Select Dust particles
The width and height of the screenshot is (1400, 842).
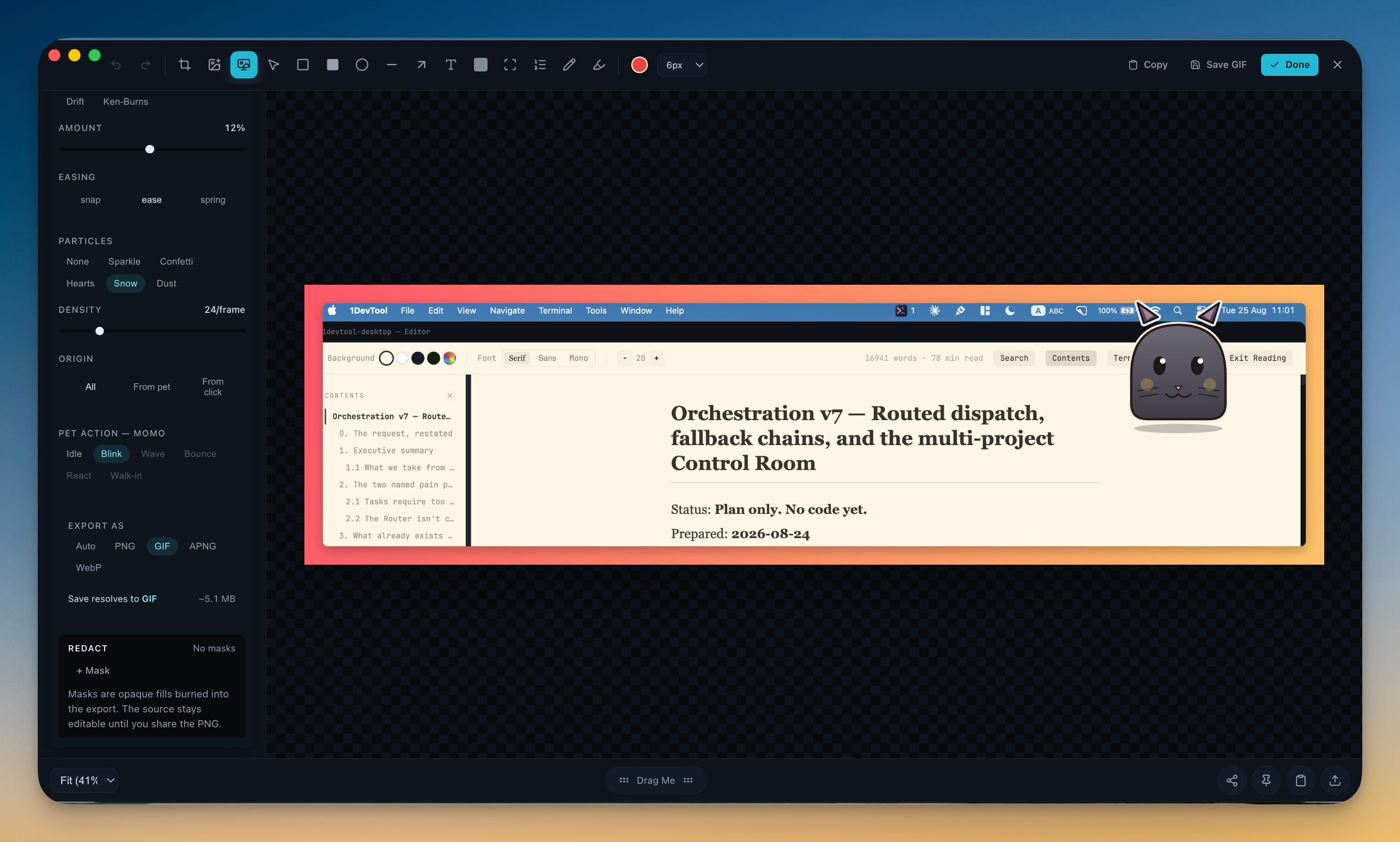coord(166,283)
